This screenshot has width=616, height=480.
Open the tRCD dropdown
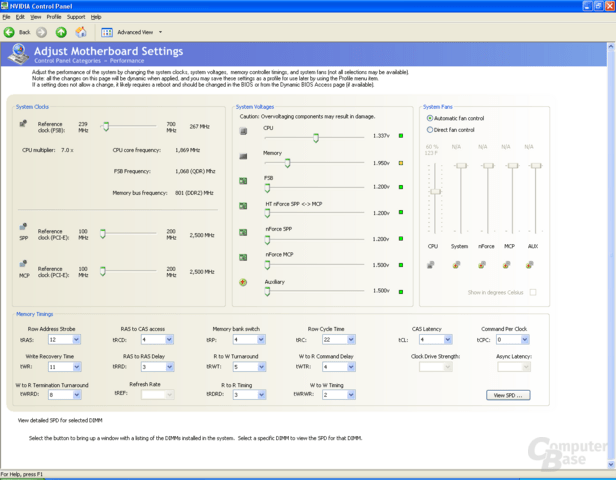click(x=169, y=339)
